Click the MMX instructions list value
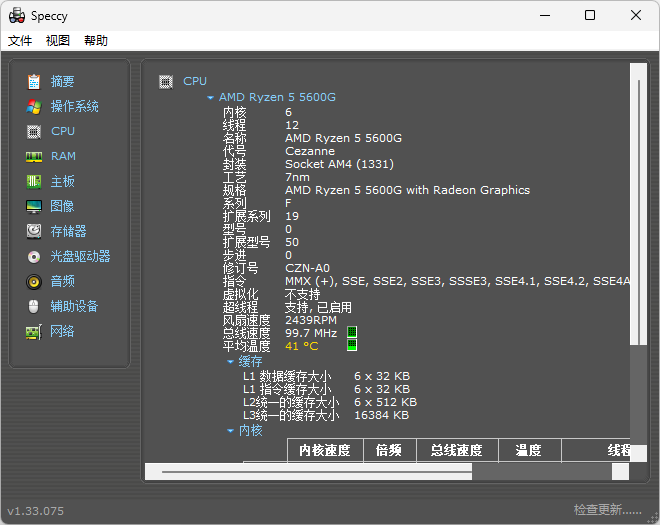 [458, 281]
